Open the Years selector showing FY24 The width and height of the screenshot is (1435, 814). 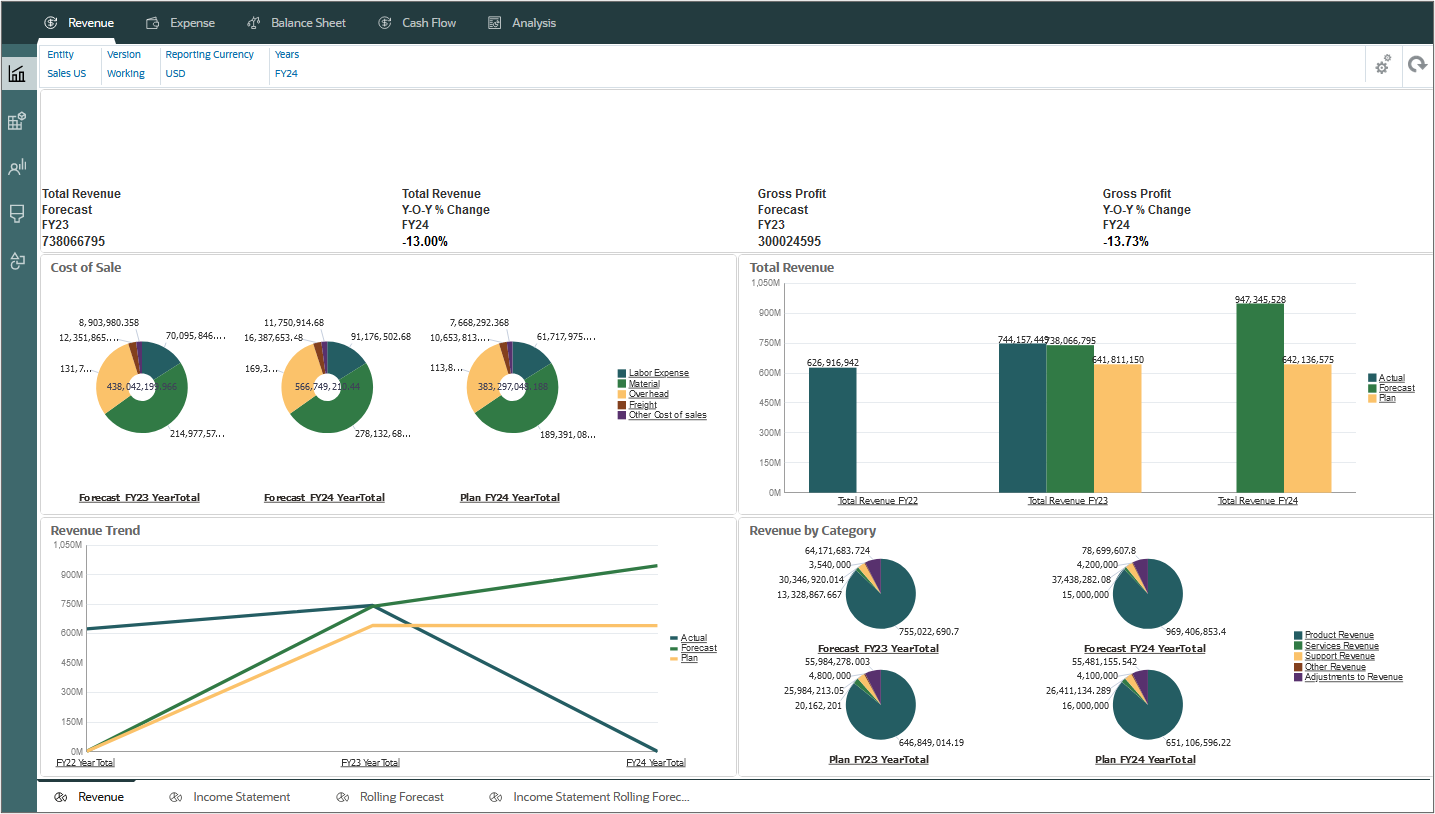click(x=286, y=73)
